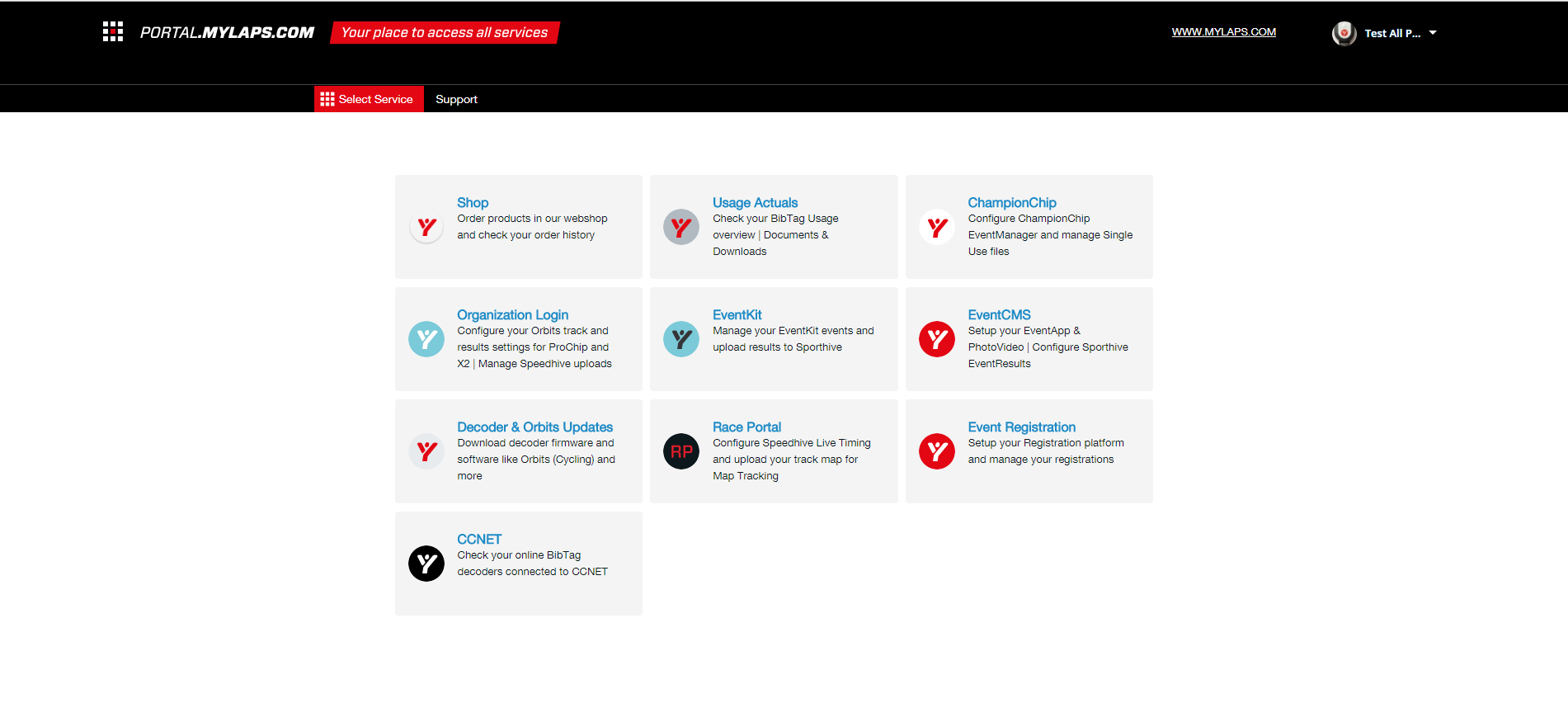Click the user profile avatar picture
Viewport: 1568px width, 703px height.
click(1344, 33)
